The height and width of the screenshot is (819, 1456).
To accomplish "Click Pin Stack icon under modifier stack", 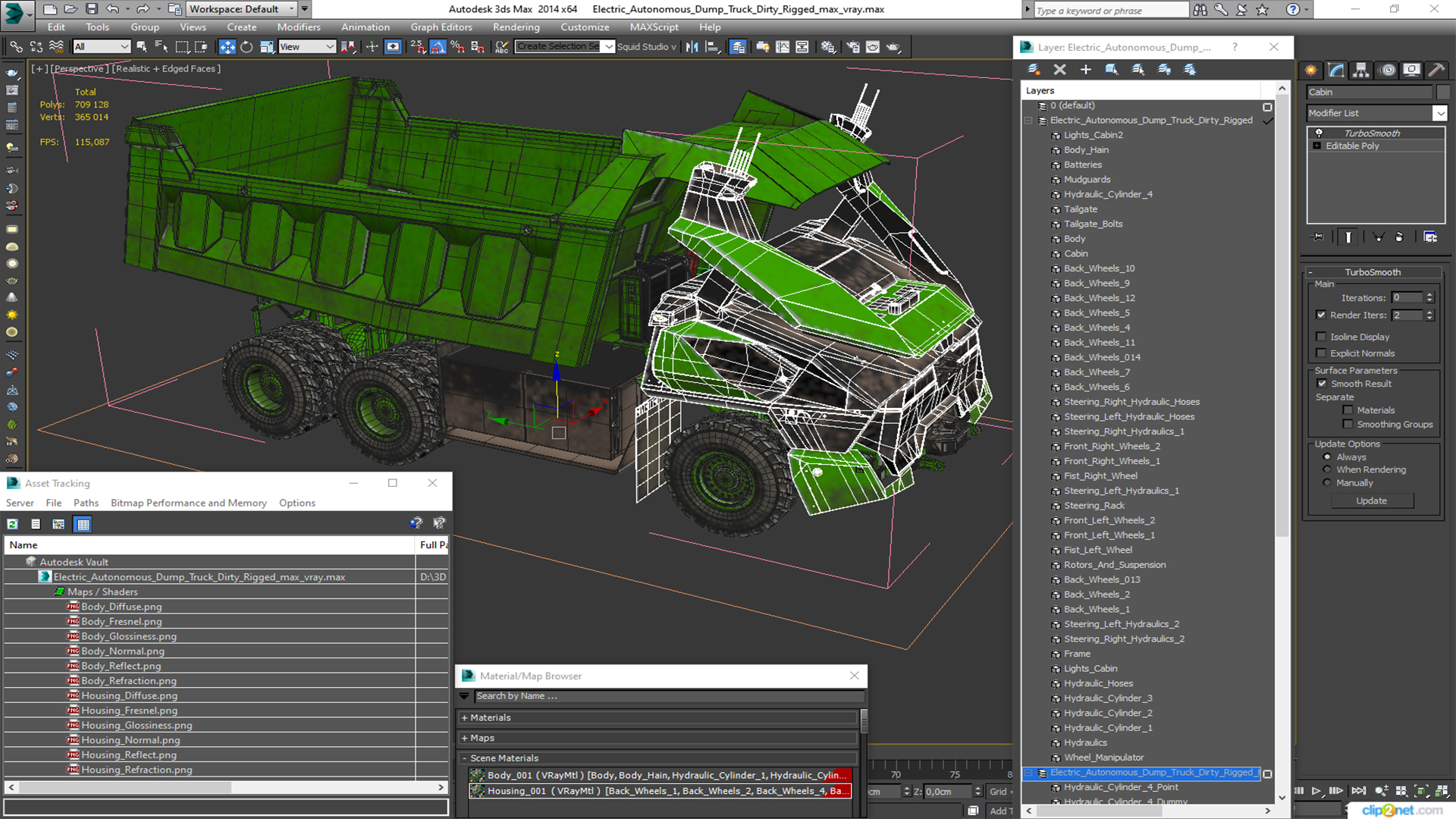I will 1318,237.
